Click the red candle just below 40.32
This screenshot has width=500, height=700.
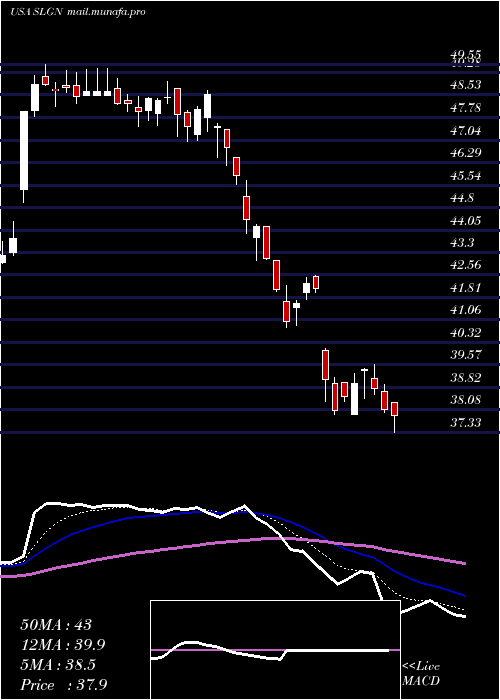point(325,365)
